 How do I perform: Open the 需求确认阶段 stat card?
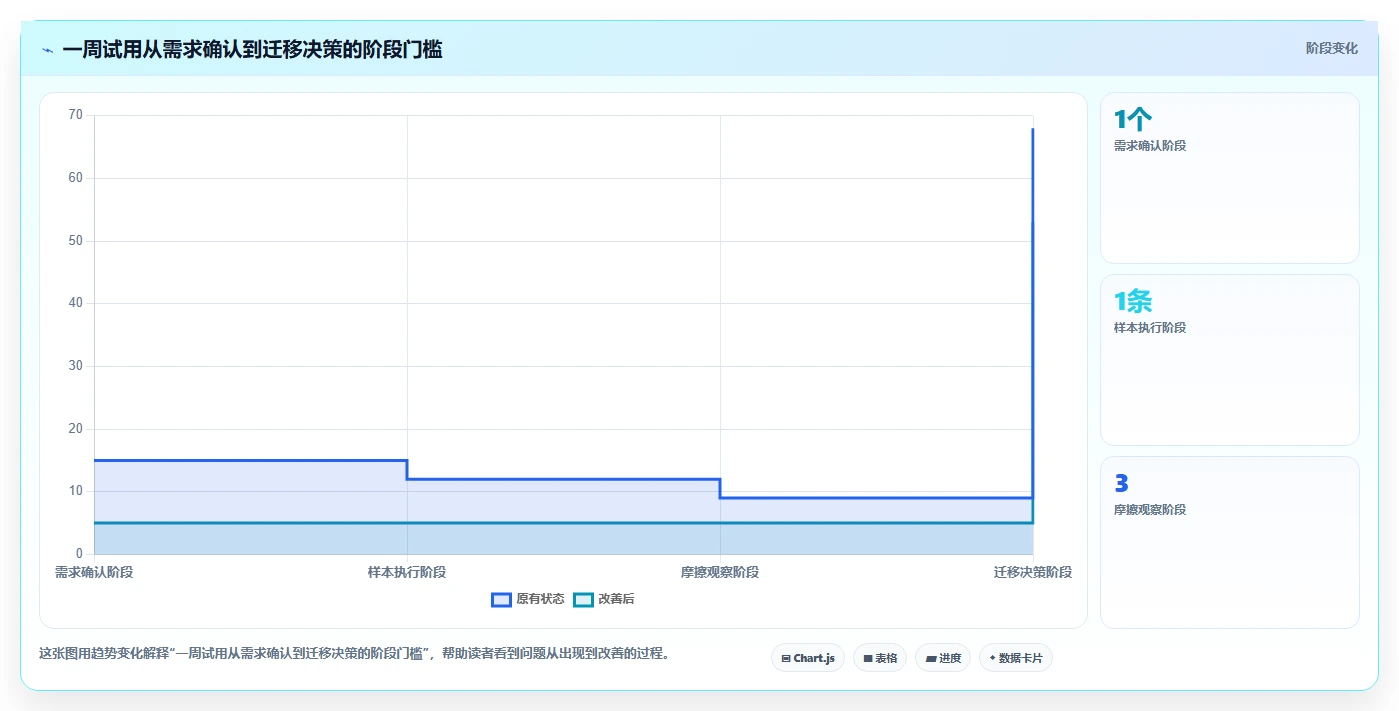tap(1229, 178)
